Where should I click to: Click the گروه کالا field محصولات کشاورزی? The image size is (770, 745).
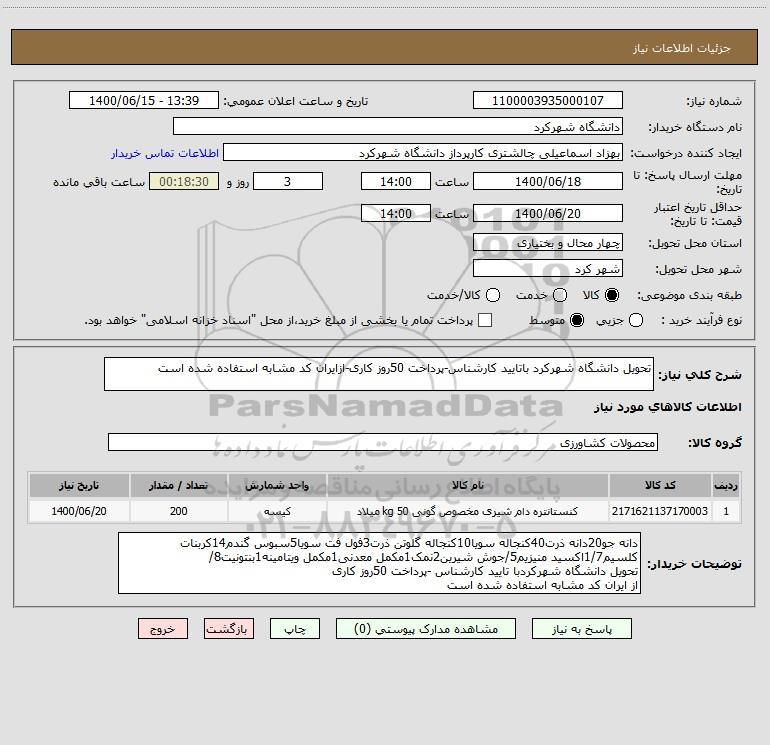[383, 442]
